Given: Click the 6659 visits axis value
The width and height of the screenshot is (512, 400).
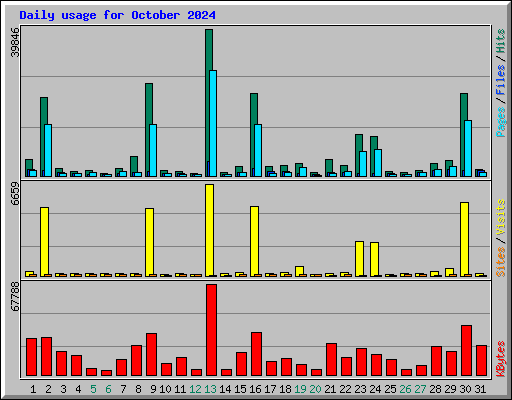Looking at the screenshot, I should (15, 194).
